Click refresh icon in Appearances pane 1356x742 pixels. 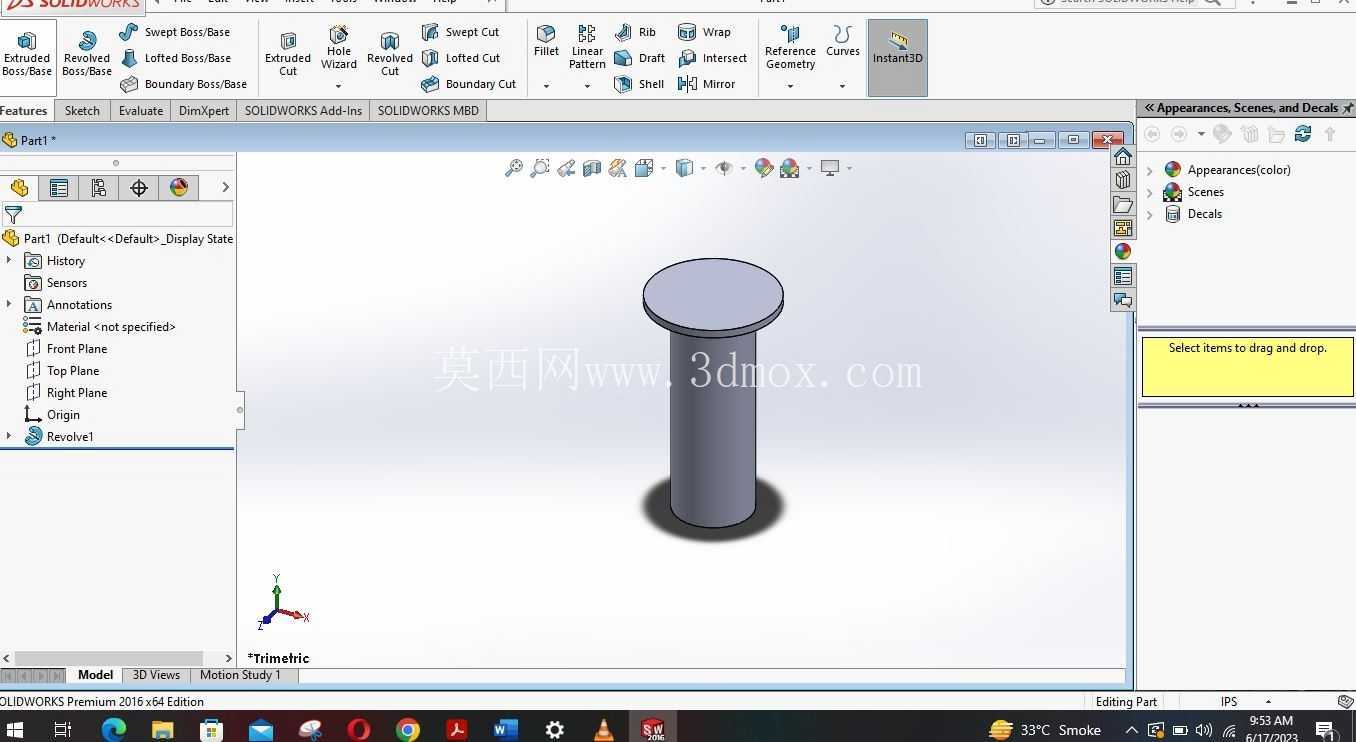coord(1302,133)
